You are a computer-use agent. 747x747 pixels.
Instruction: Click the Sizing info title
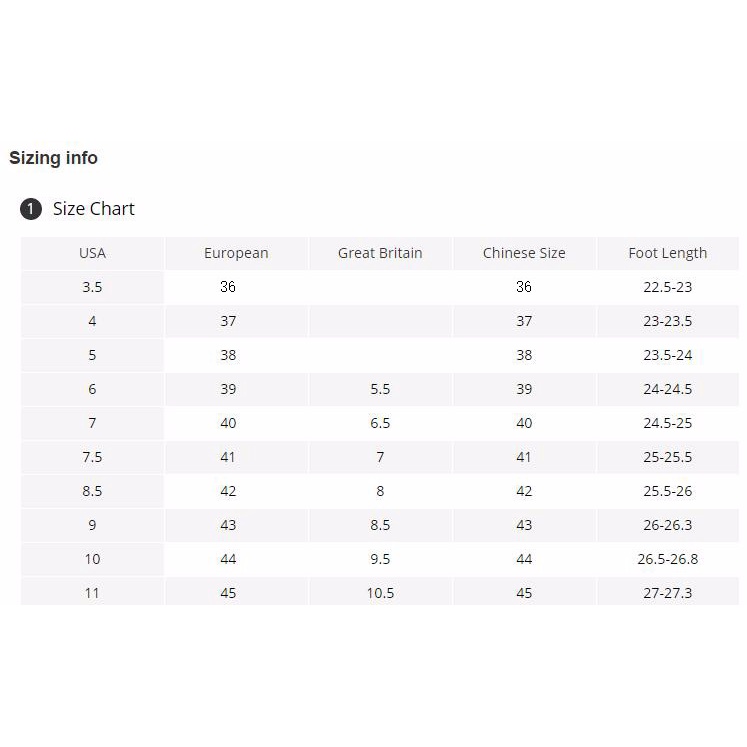(x=53, y=158)
